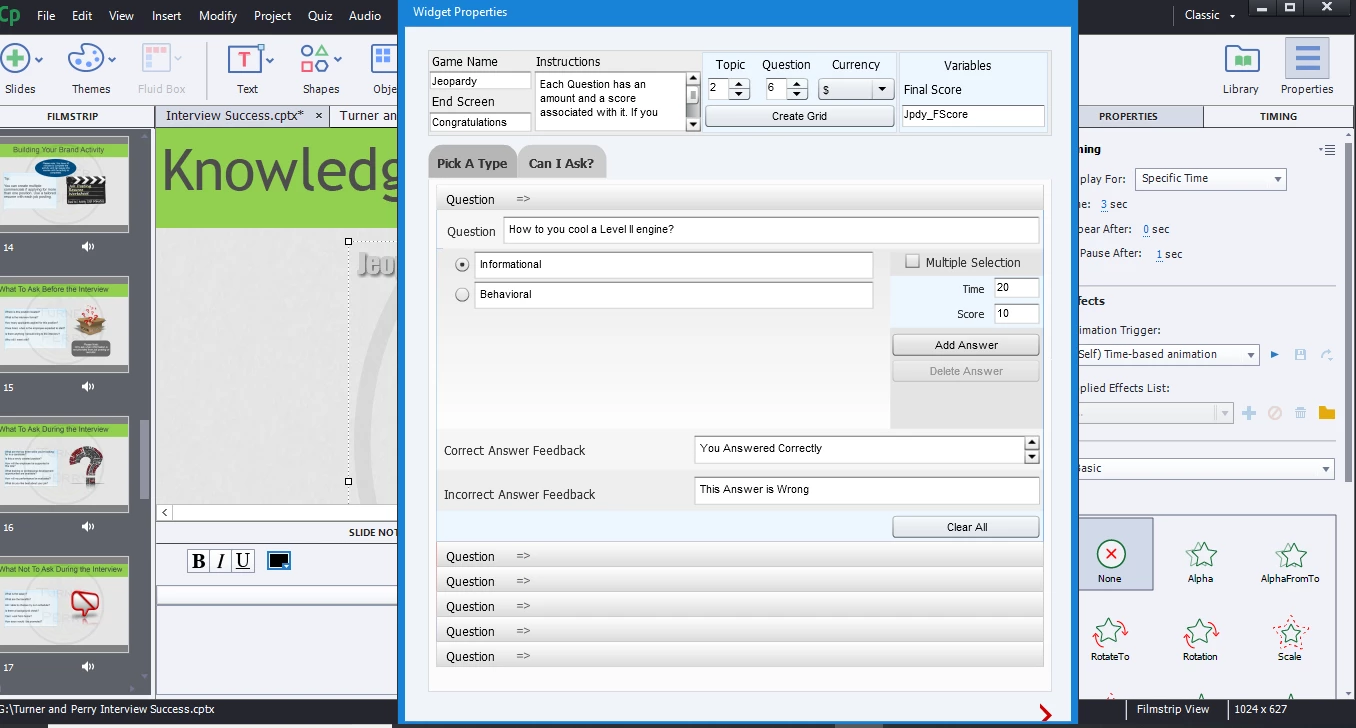The width and height of the screenshot is (1356, 728).
Task: Click the red next arrow in widget
Action: point(1045,713)
